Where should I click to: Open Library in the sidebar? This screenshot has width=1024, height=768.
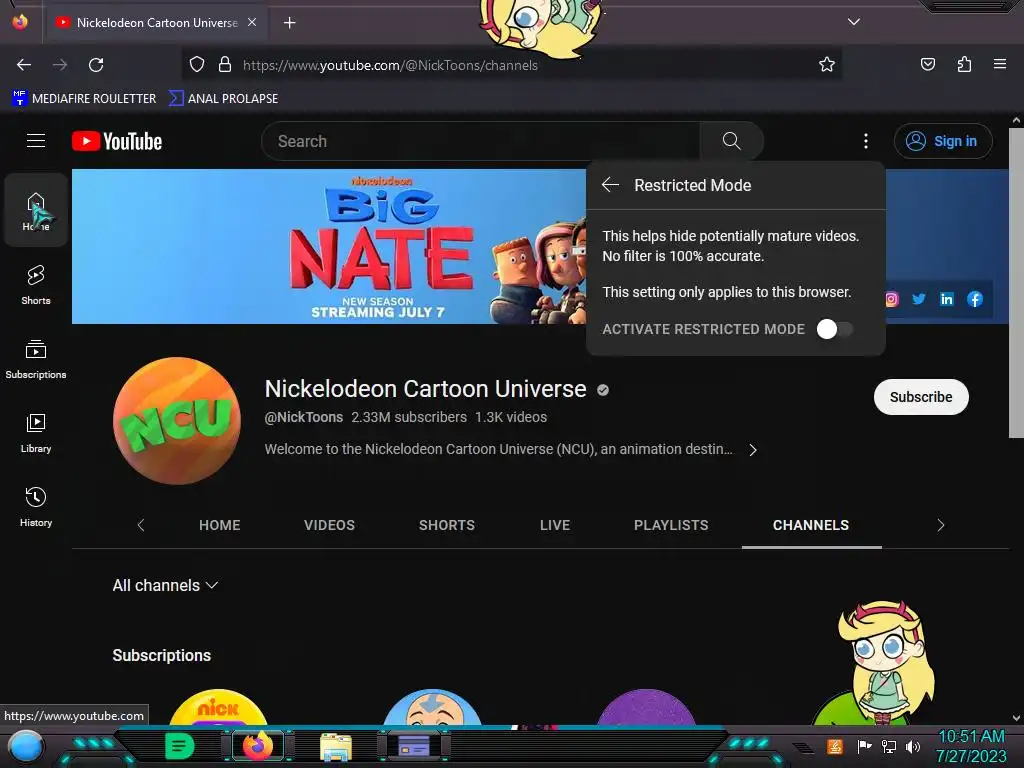[x=36, y=432]
